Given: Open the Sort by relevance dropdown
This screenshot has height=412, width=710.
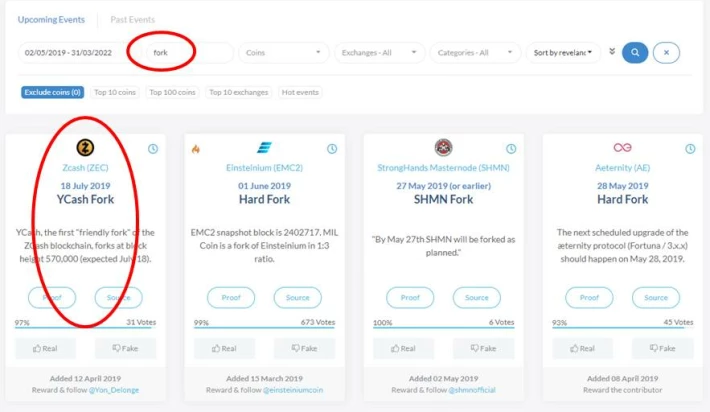Looking at the screenshot, I should coord(563,53).
